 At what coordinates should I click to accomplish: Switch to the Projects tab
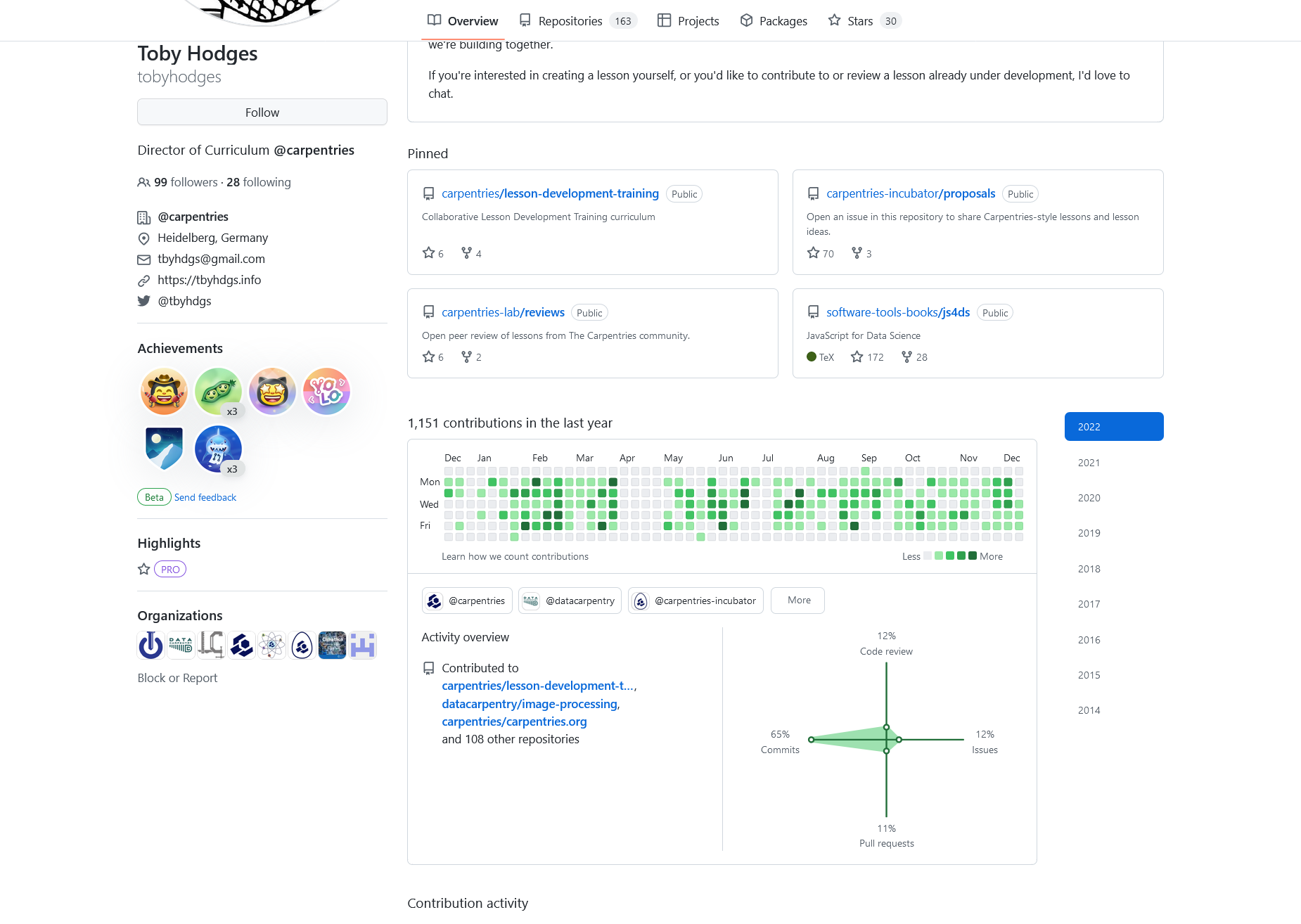click(x=688, y=21)
